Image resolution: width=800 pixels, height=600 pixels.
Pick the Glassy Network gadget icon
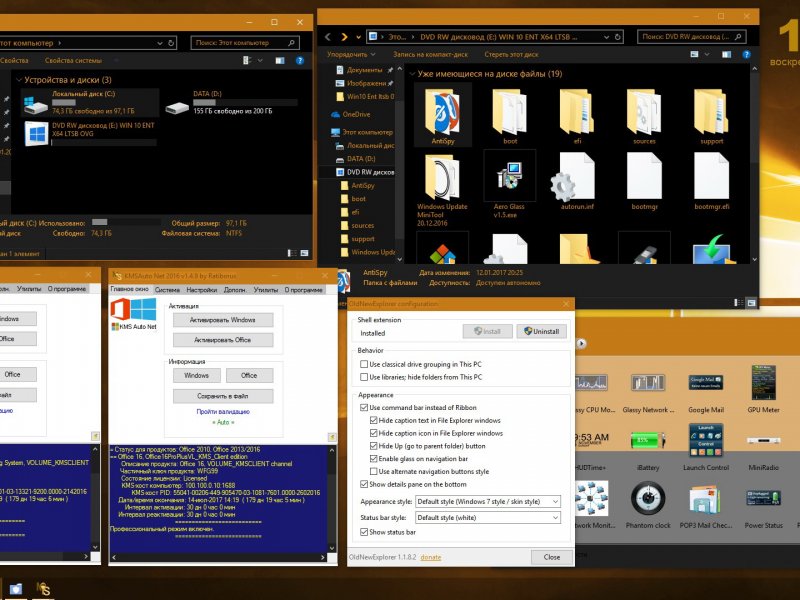(x=648, y=383)
